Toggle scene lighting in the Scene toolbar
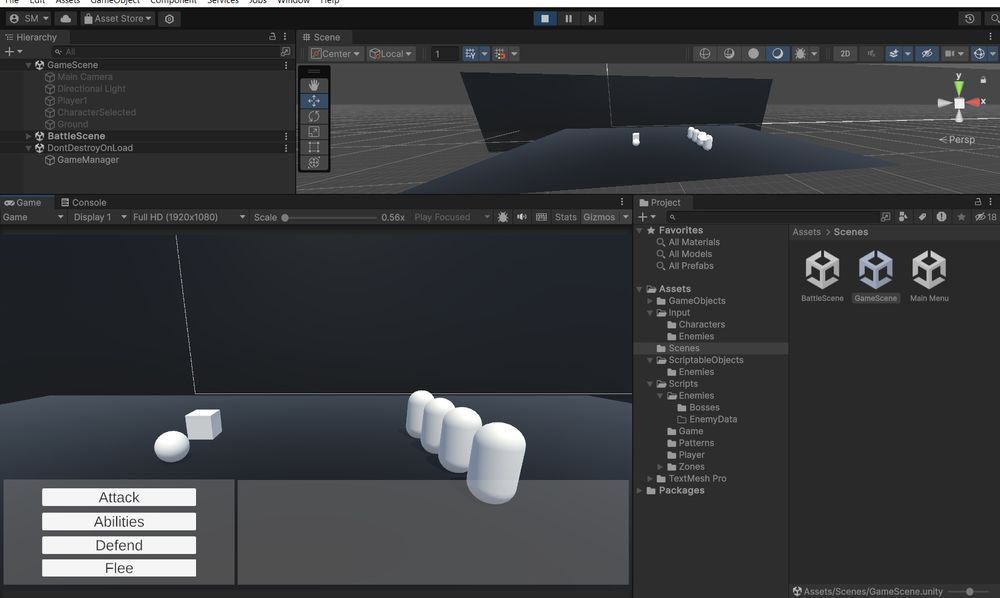The image size is (1000, 598). [x=871, y=54]
